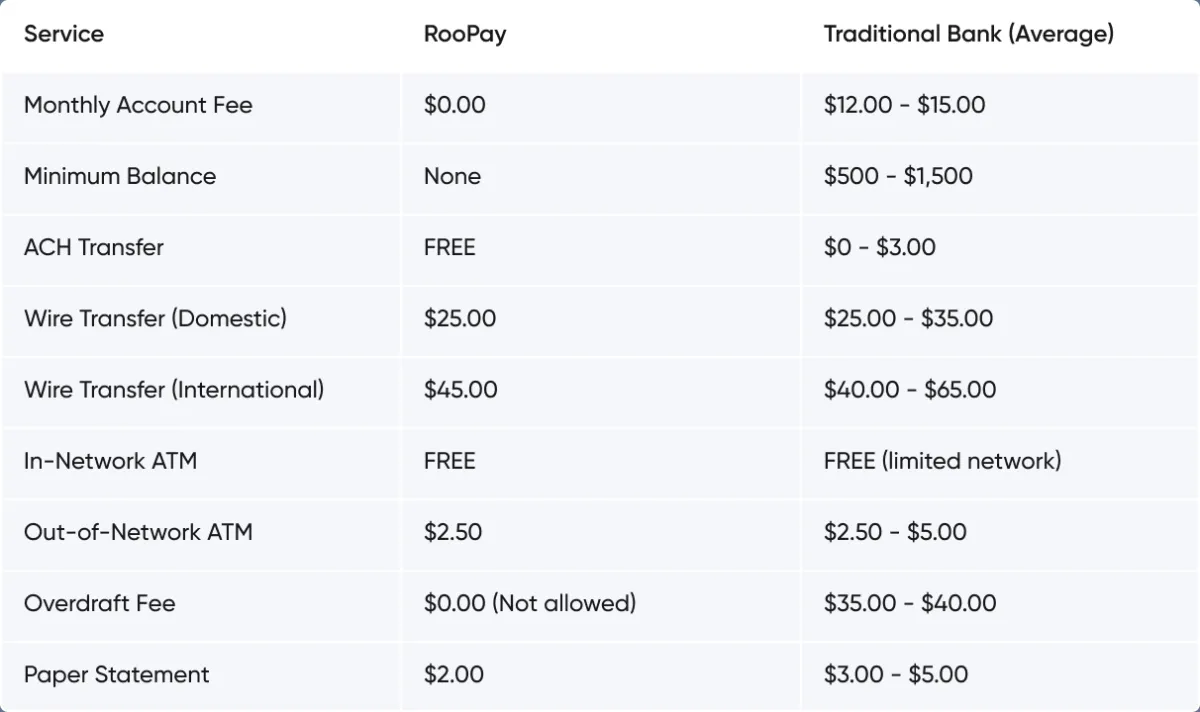
Task: Select the Monthly Account Fee row label
Action: [x=138, y=105]
